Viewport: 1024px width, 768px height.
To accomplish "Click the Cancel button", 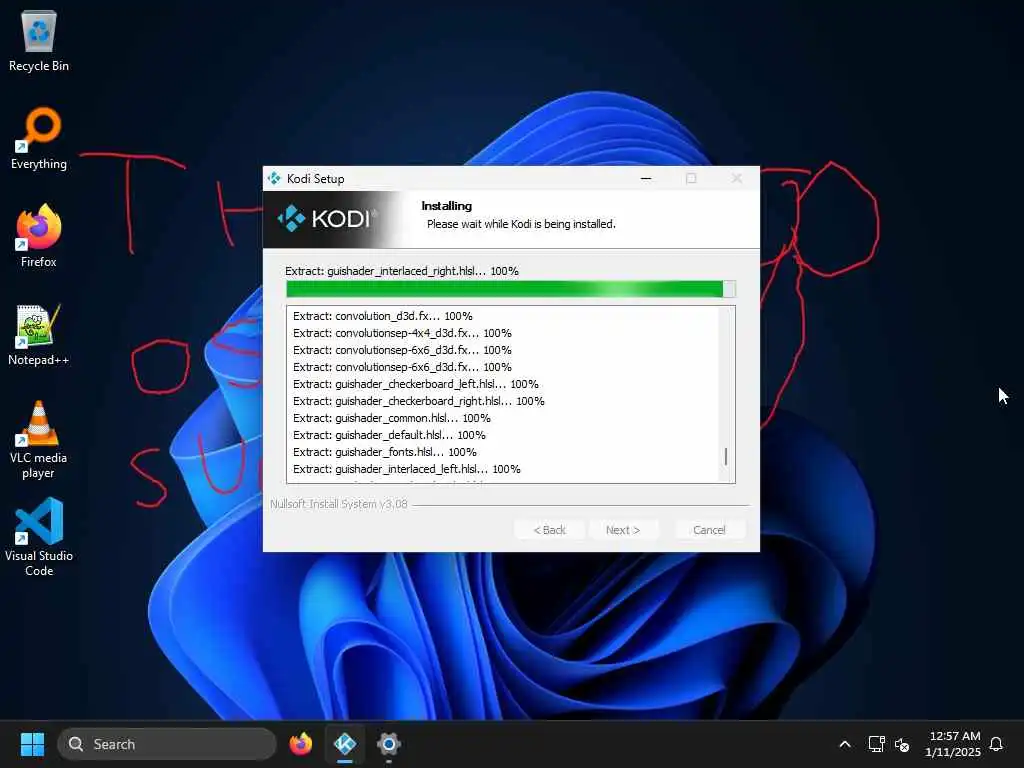I will point(709,530).
